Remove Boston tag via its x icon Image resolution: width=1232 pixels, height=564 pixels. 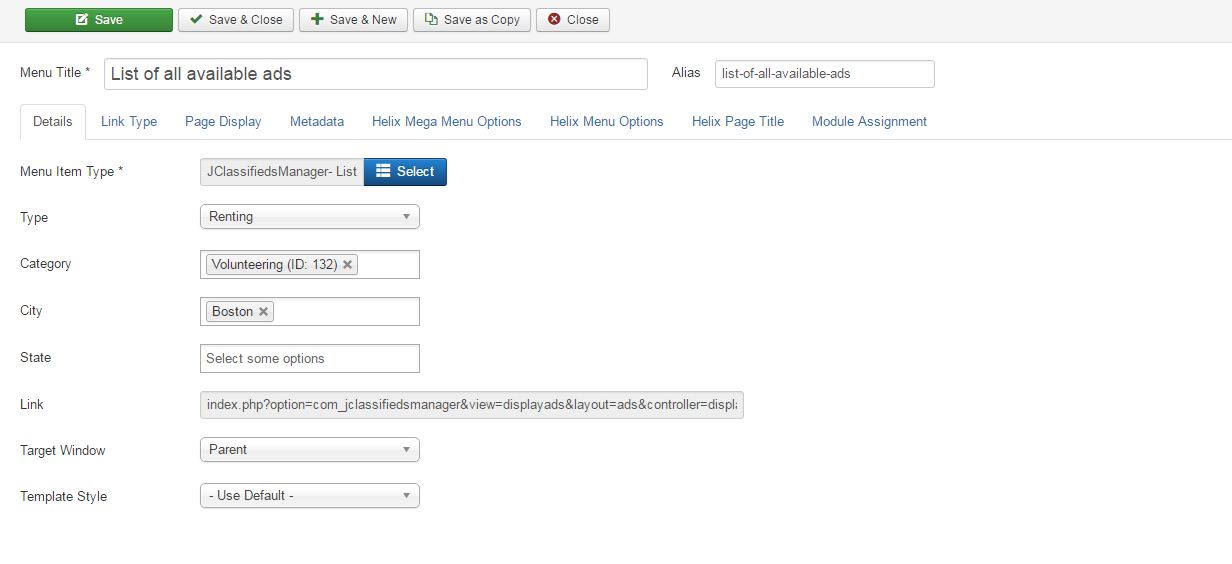click(x=264, y=312)
